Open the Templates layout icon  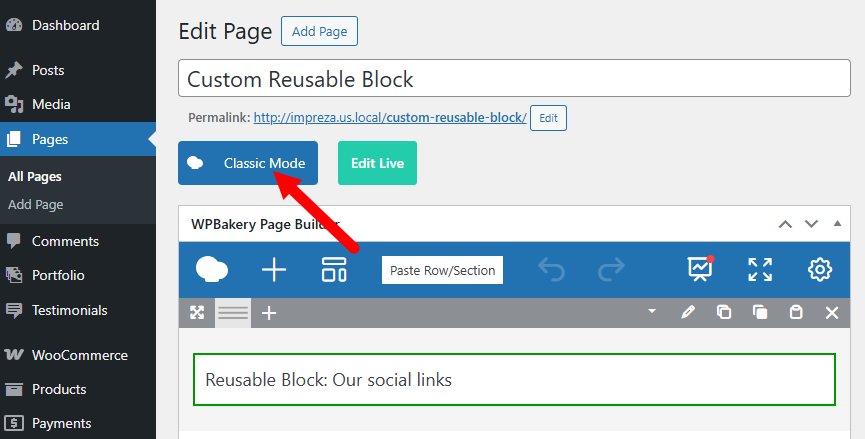click(x=334, y=270)
